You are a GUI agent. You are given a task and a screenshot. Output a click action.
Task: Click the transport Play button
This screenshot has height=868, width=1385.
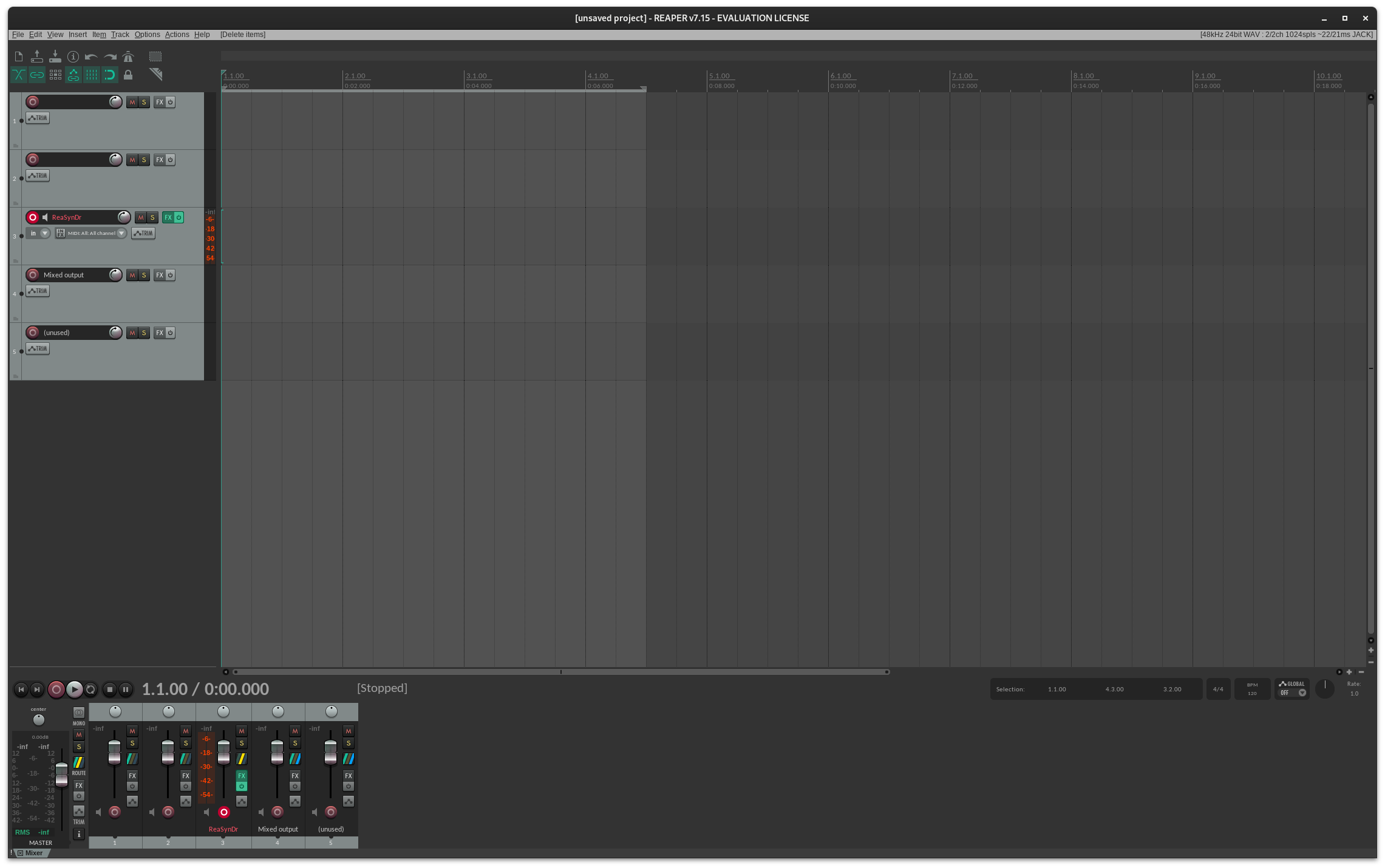pos(74,689)
